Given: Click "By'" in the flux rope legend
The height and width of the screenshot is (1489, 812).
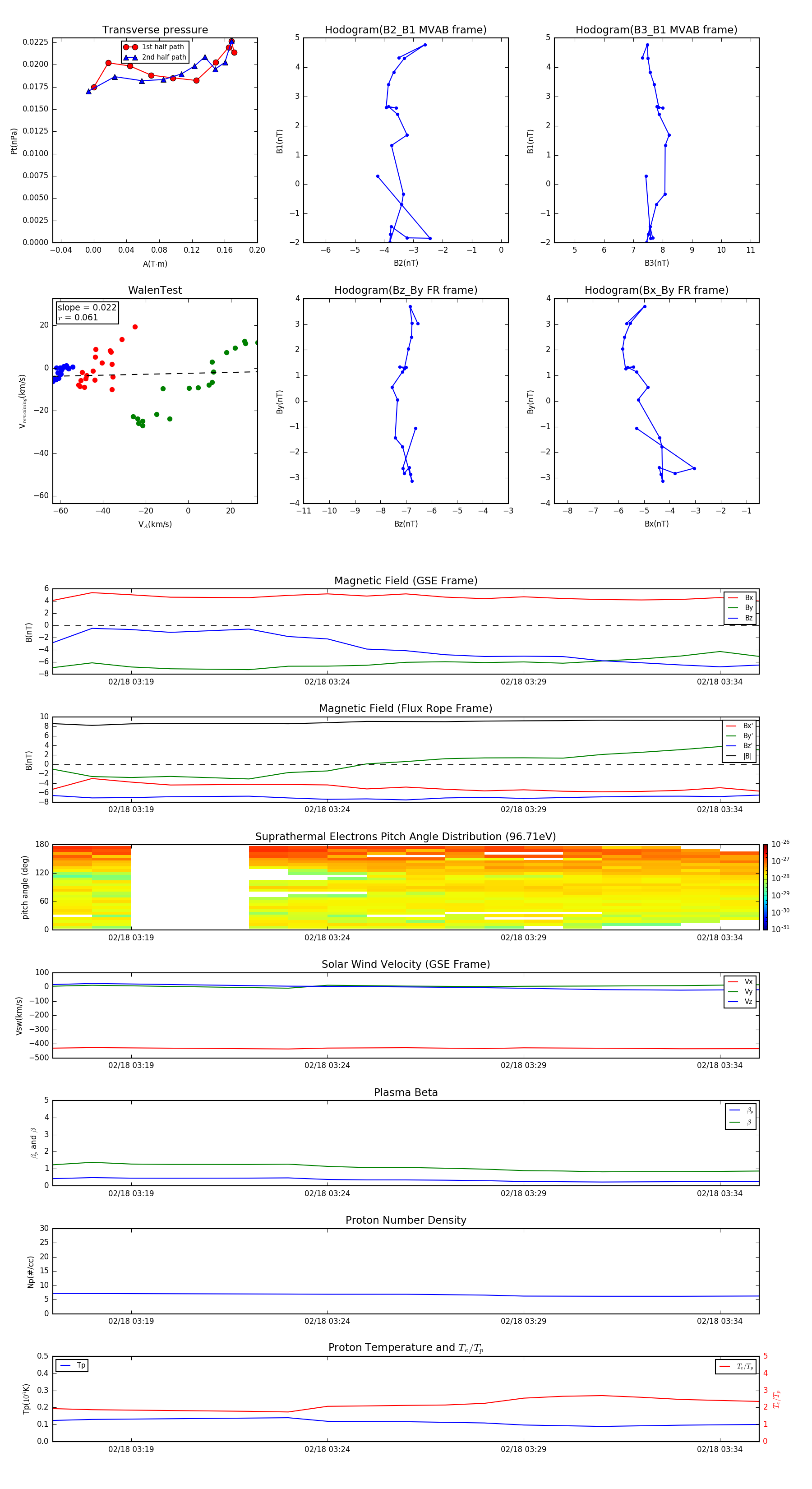Looking at the screenshot, I should tap(748, 736).
